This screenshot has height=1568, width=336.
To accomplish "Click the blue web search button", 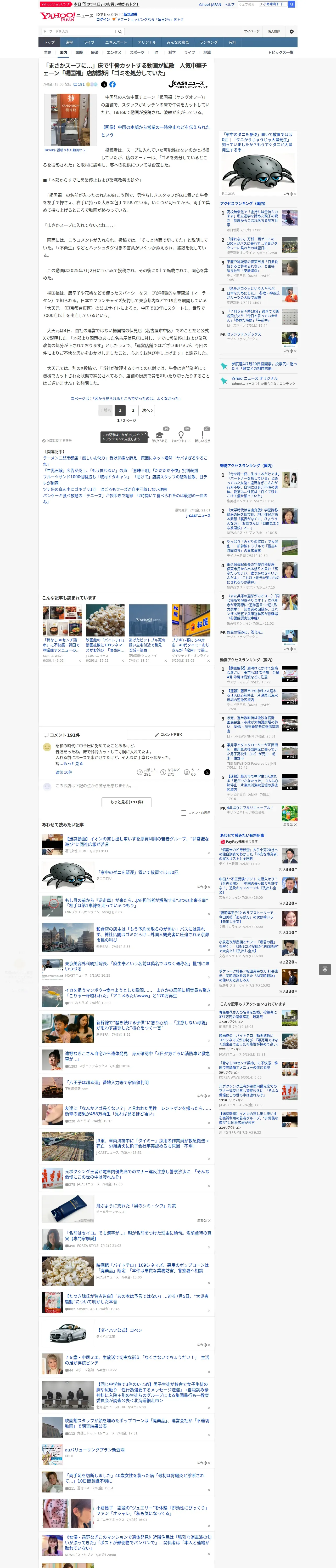I will tap(292, 4).
